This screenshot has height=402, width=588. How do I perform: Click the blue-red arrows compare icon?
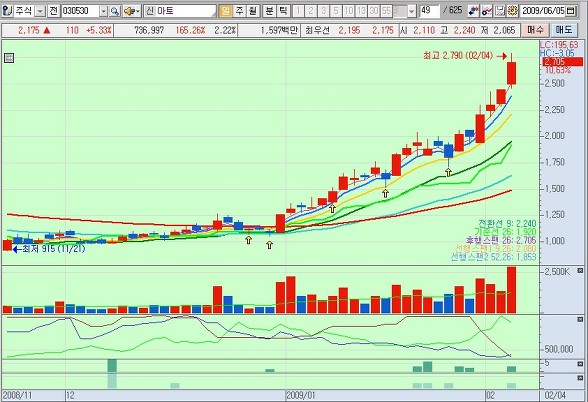(x=473, y=11)
